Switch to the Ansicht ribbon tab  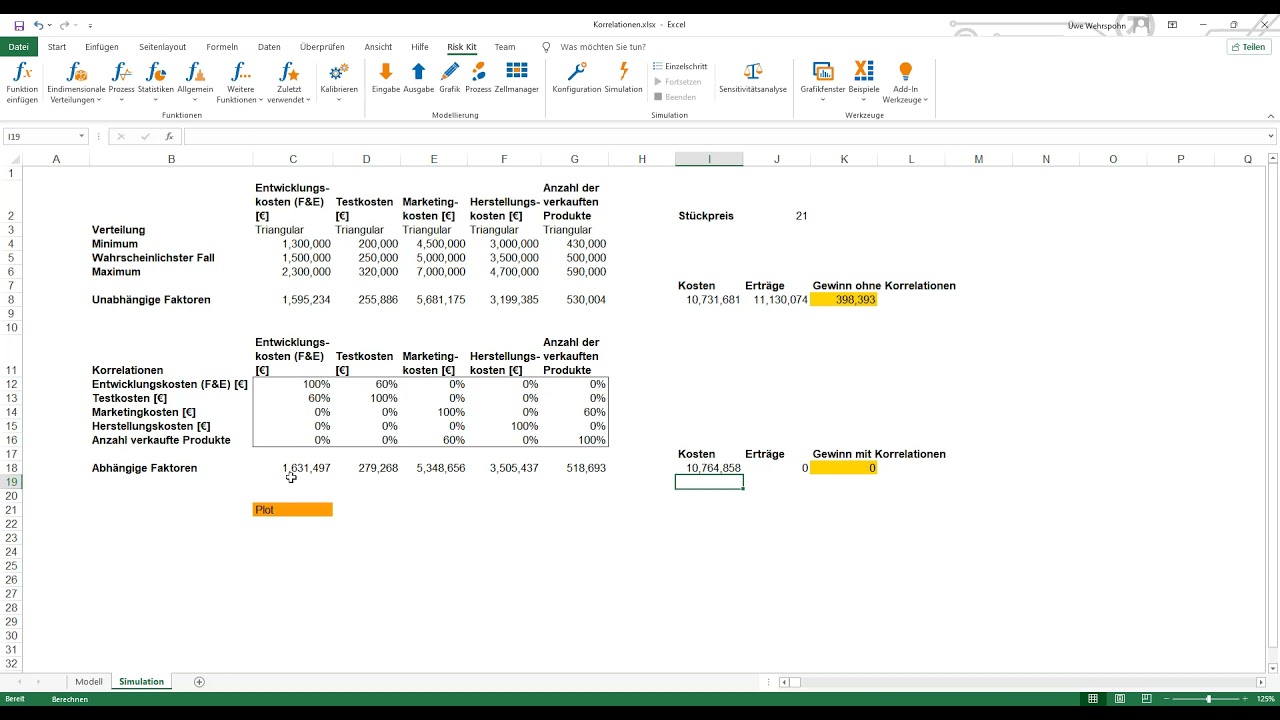(378, 47)
